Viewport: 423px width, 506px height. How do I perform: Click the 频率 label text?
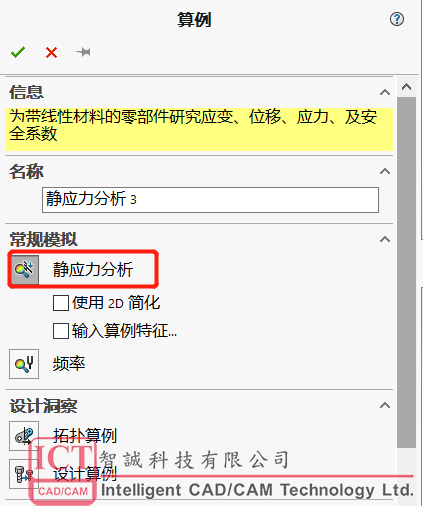(x=69, y=364)
